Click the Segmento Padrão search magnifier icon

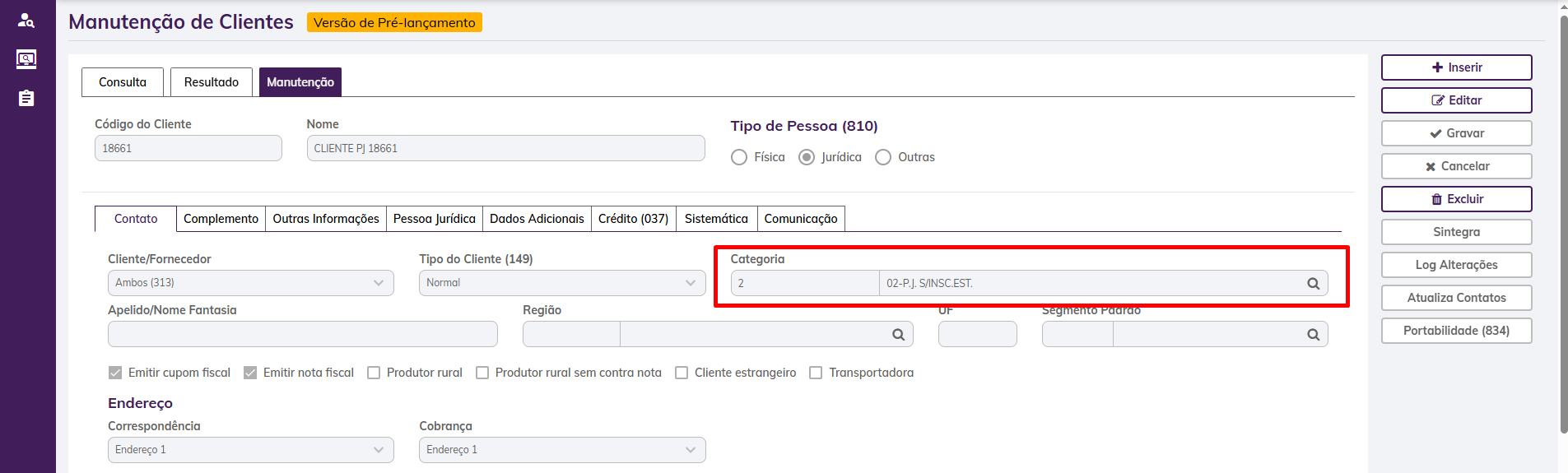pos(1313,334)
